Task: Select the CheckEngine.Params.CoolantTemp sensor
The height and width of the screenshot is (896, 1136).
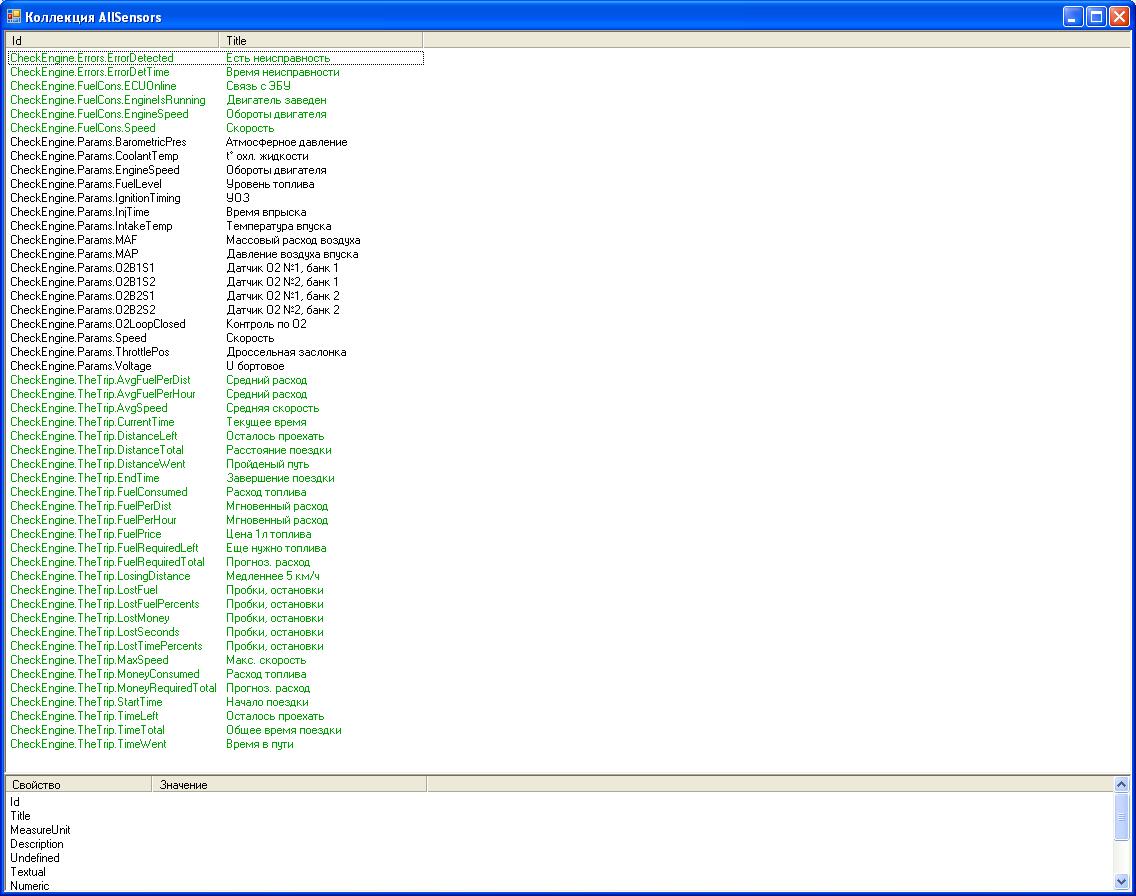Action: coord(94,156)
